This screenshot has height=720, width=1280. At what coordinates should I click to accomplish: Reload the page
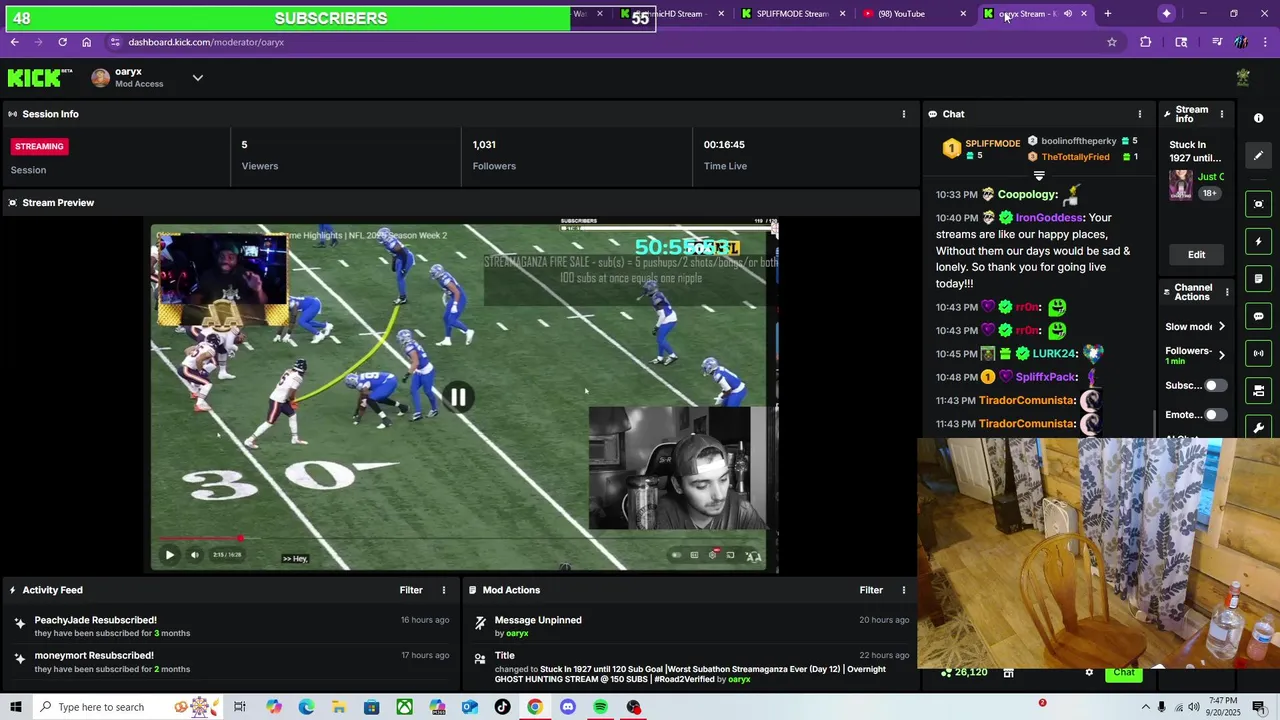[62, 42]
